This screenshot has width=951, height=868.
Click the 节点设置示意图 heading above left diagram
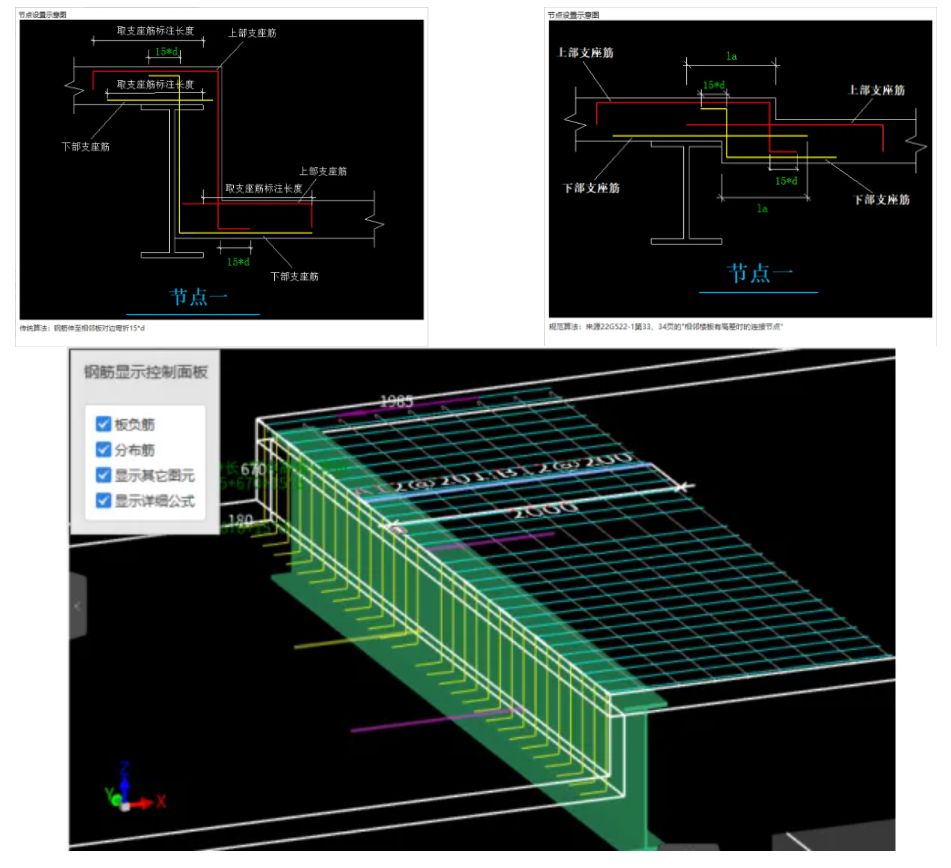(x=38, y=15)
